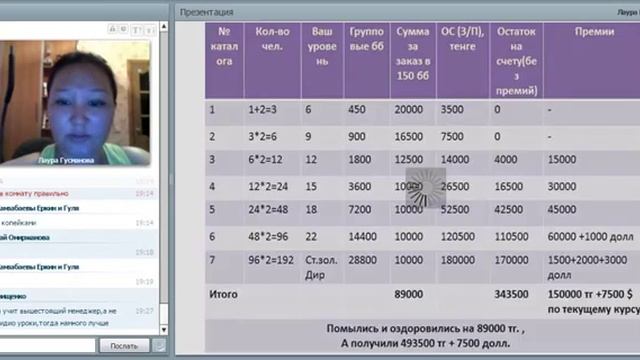Viewport: 640px width, 360px height.
Task: Open the emoticon picker beside the Послать button
Action: pyautogui.click(x=159, y=346)
